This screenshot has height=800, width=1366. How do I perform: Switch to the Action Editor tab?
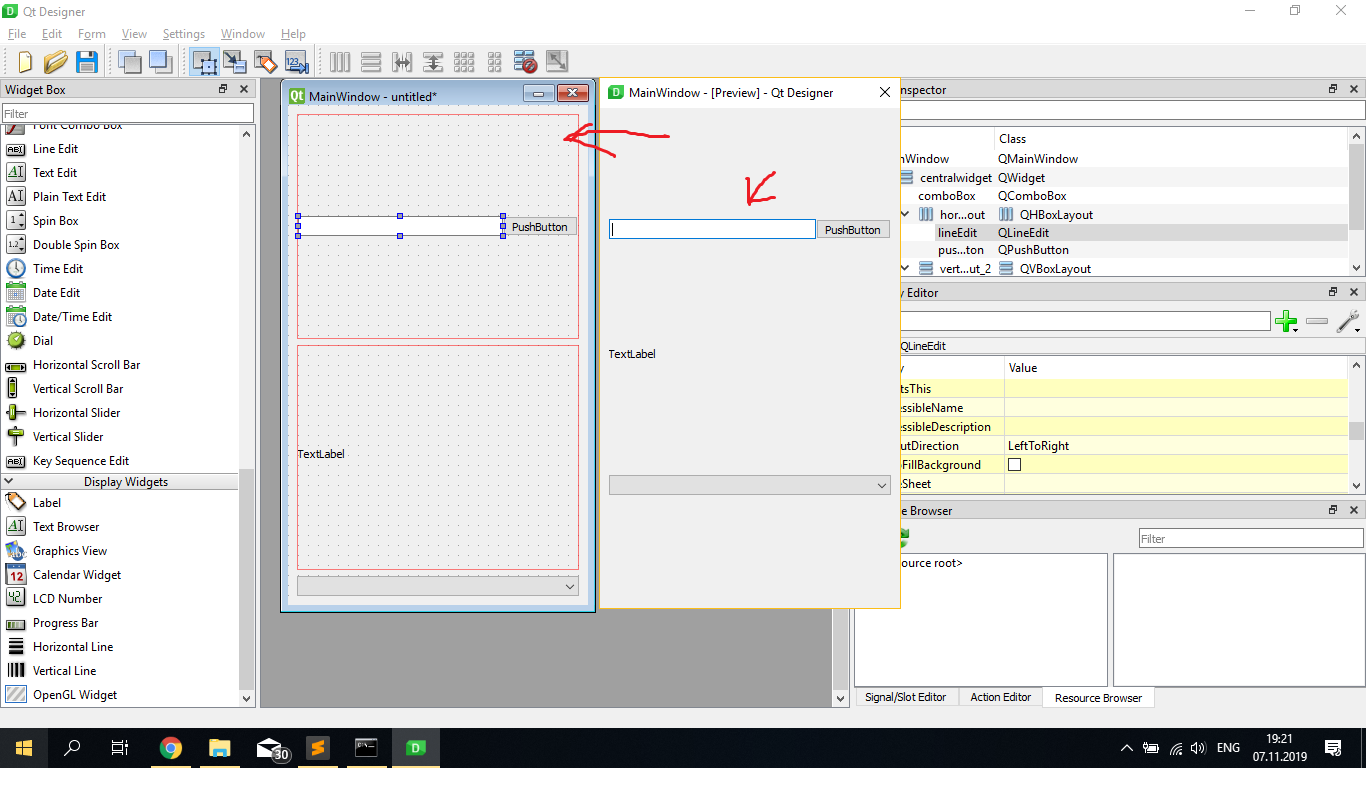[1001, 697]
